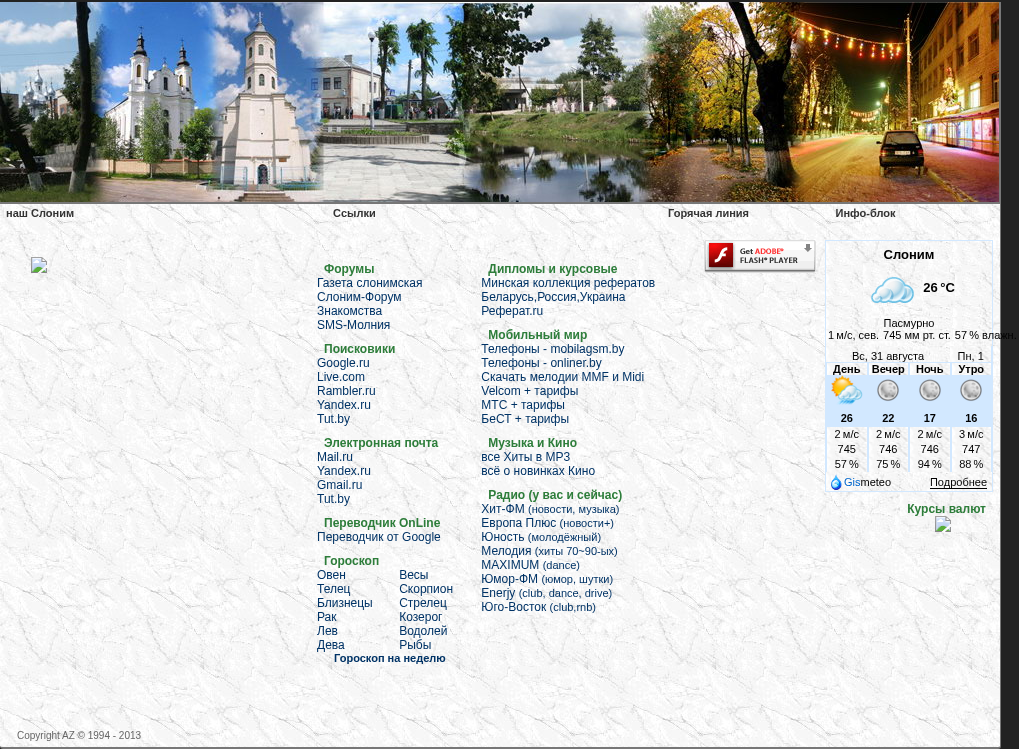
Task: Play Хит-ФМ radio link
Action: click(x=550, y=509)
